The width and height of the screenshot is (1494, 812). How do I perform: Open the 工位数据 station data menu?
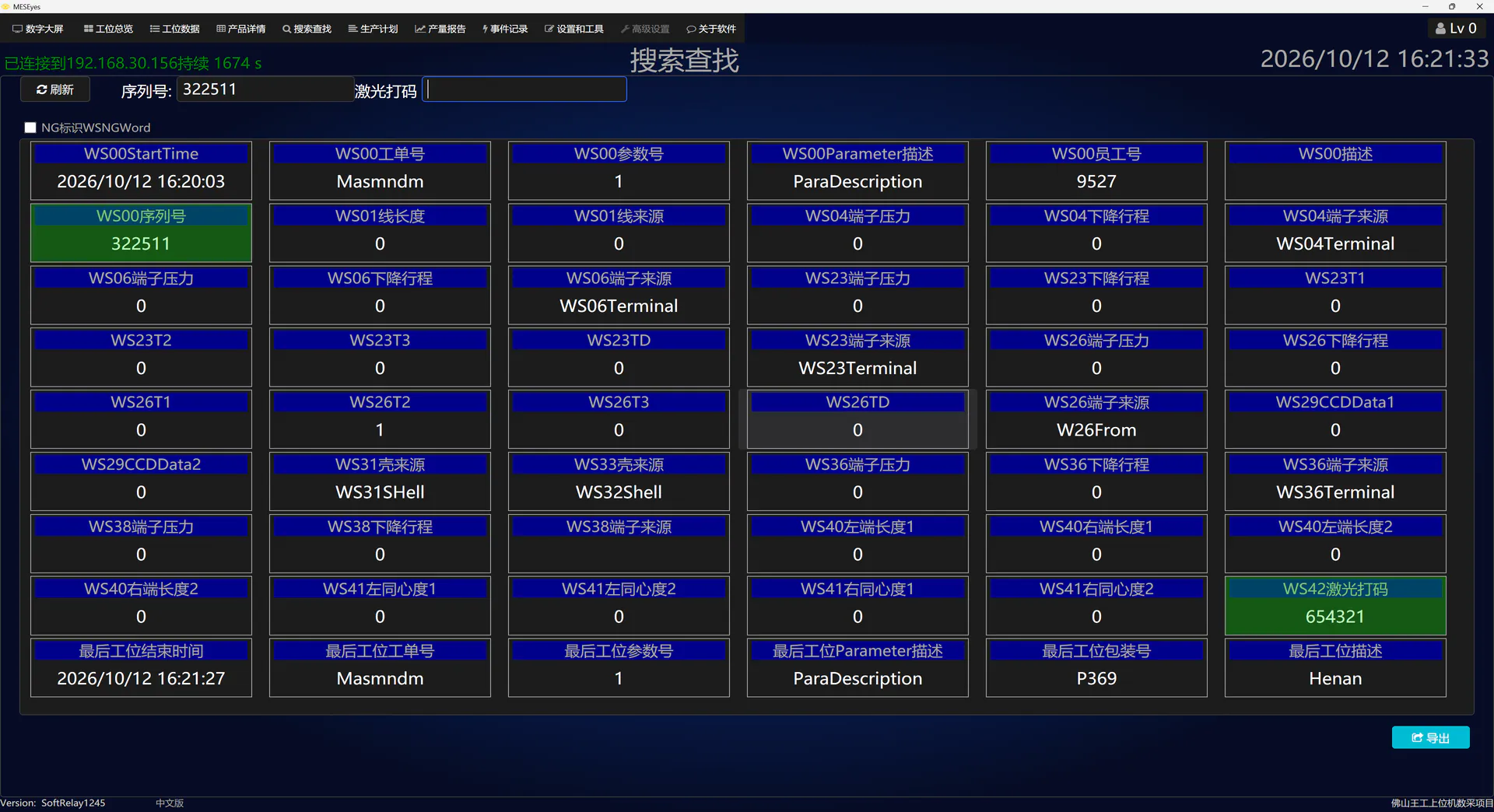coord(174,29)
